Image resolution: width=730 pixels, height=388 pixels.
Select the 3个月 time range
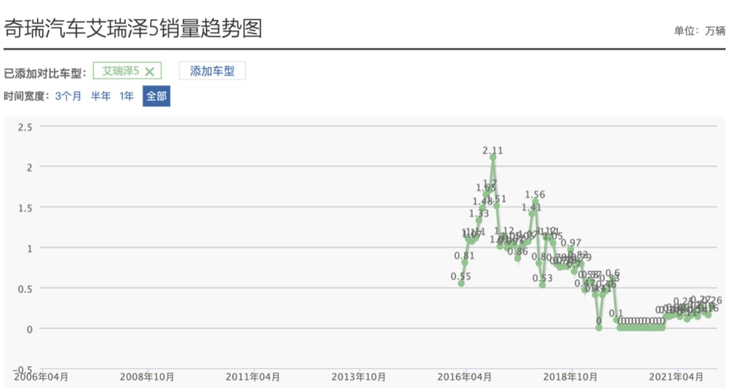[x=68, y=96]
